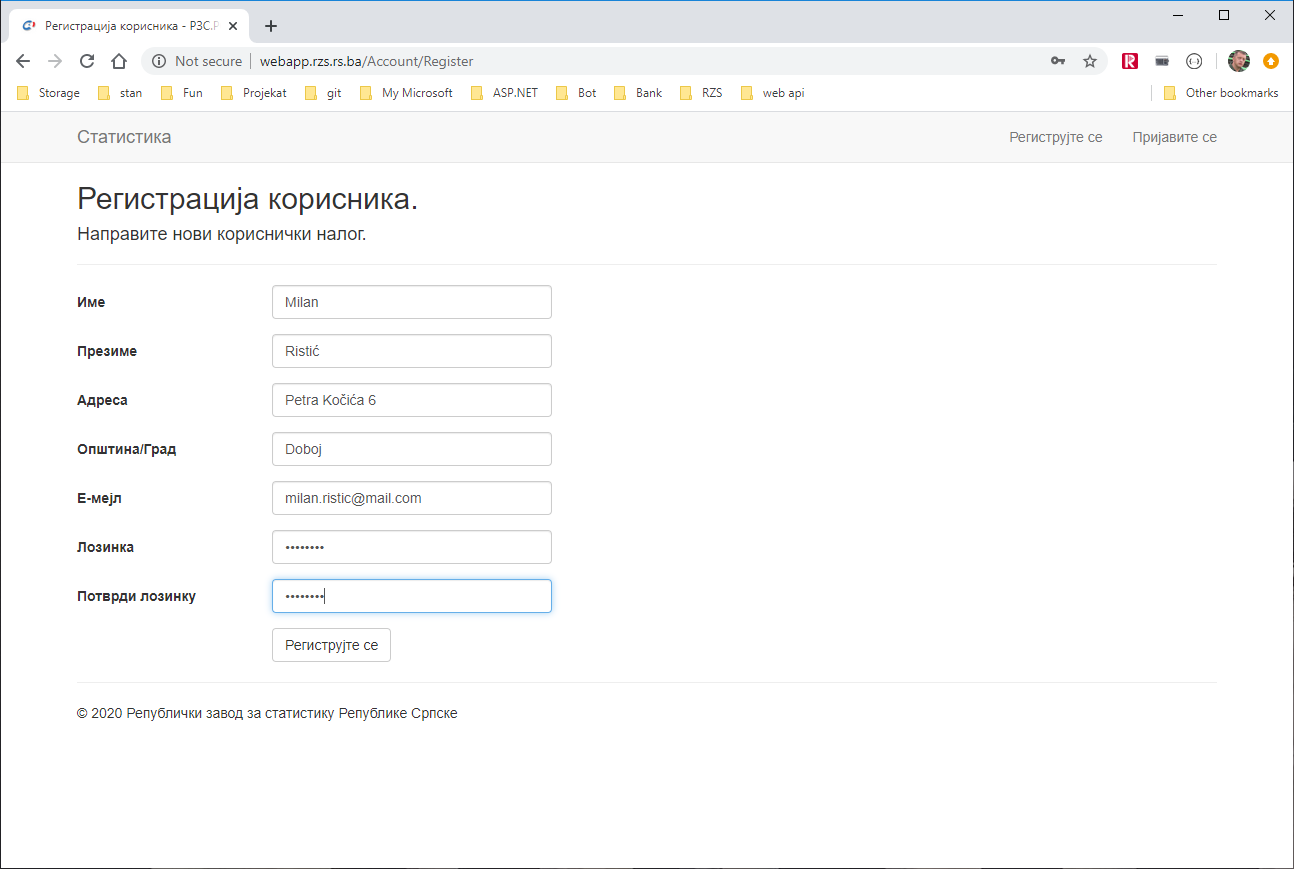1294x869 pixels.
Task: Click the Статистика brand link
Action: pyautogui.click(x=124, y=137)
